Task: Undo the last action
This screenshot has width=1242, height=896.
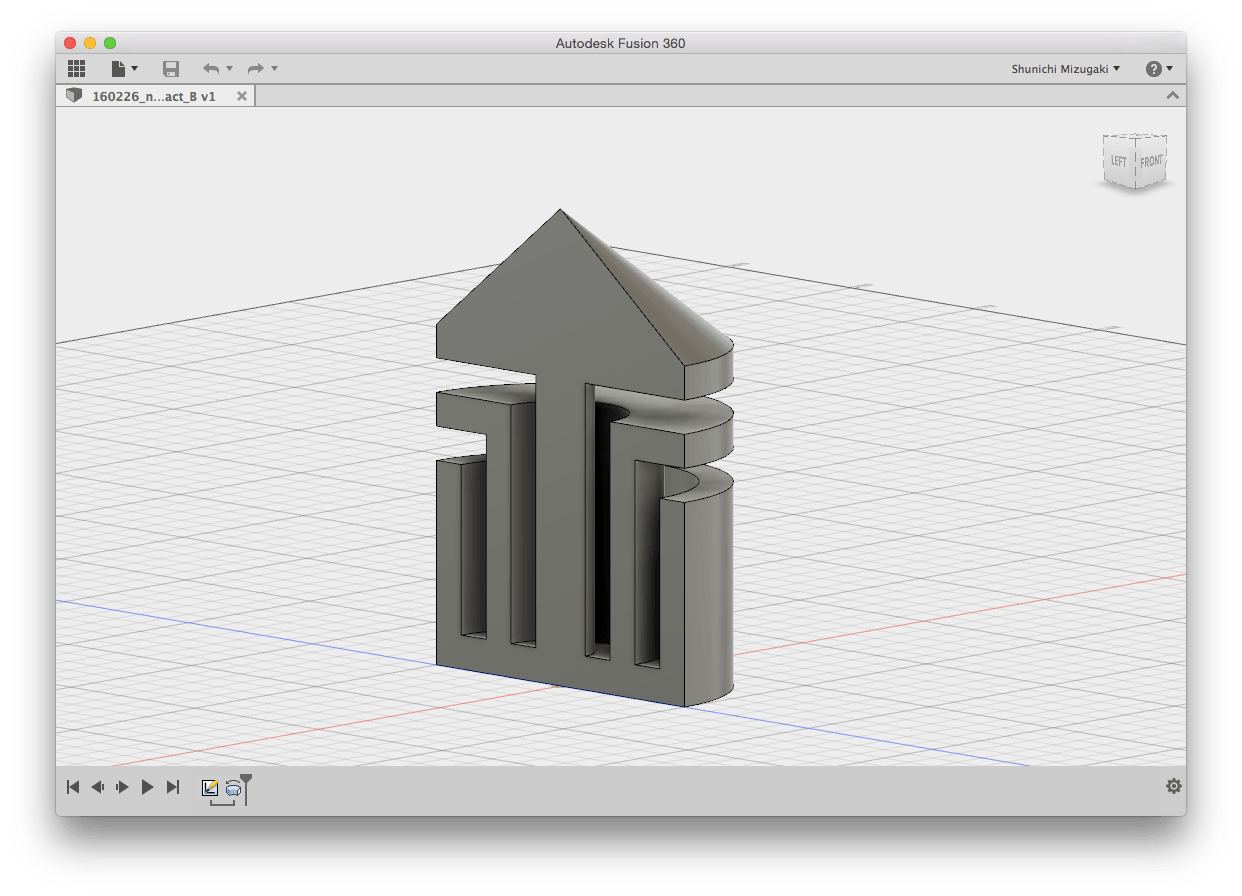Action: pos(210,68)
